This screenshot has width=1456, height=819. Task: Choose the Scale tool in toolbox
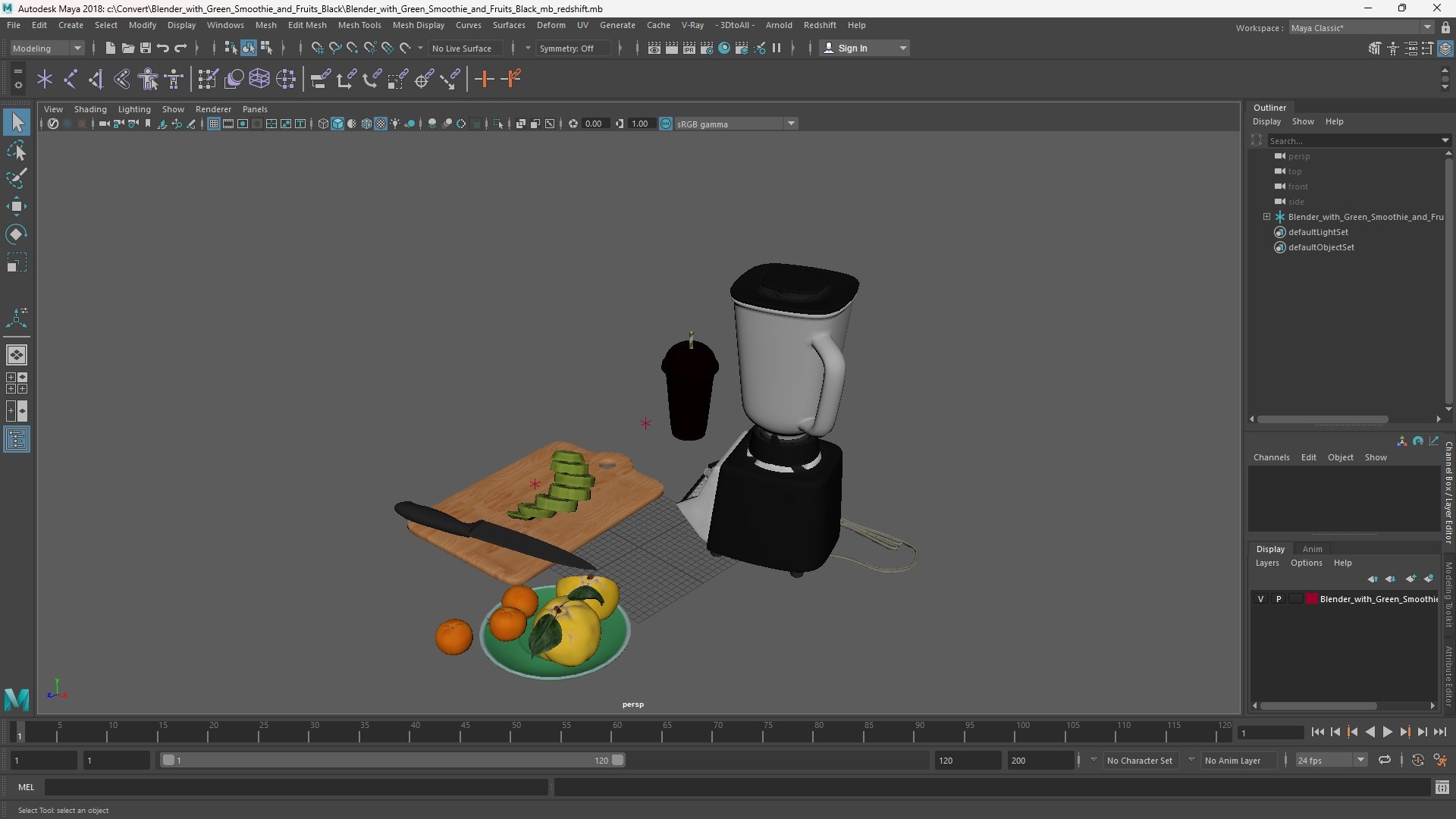17,262
